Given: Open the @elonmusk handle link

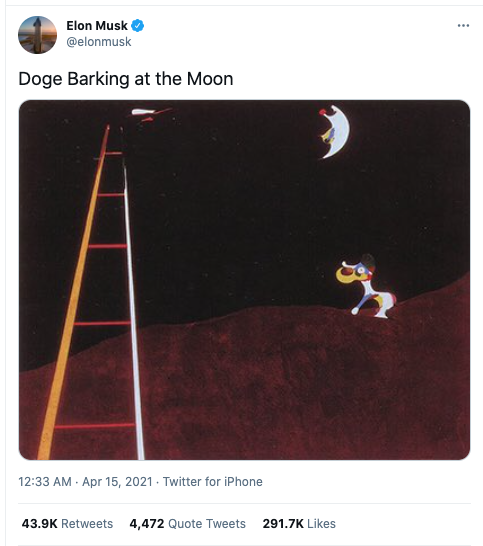Looking at the screenshot, I should [99, 42].
